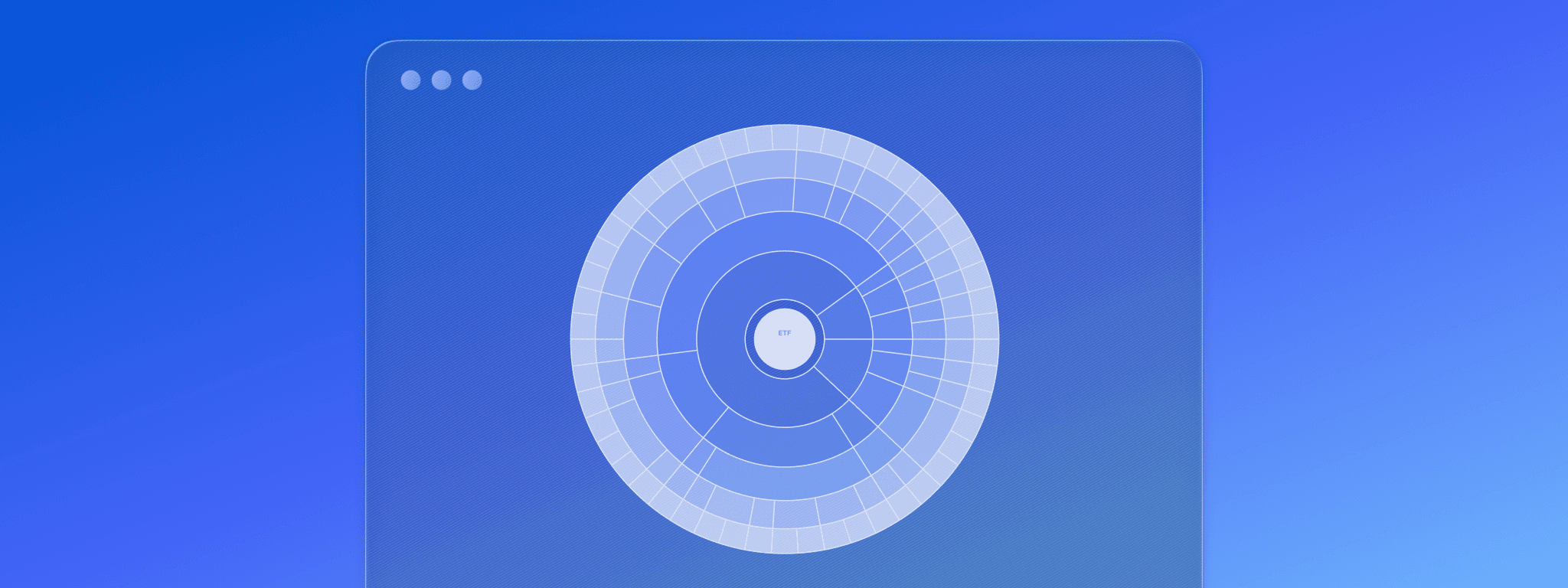Click the middle window control dot

pyautogui.click(x=441, y=80)
